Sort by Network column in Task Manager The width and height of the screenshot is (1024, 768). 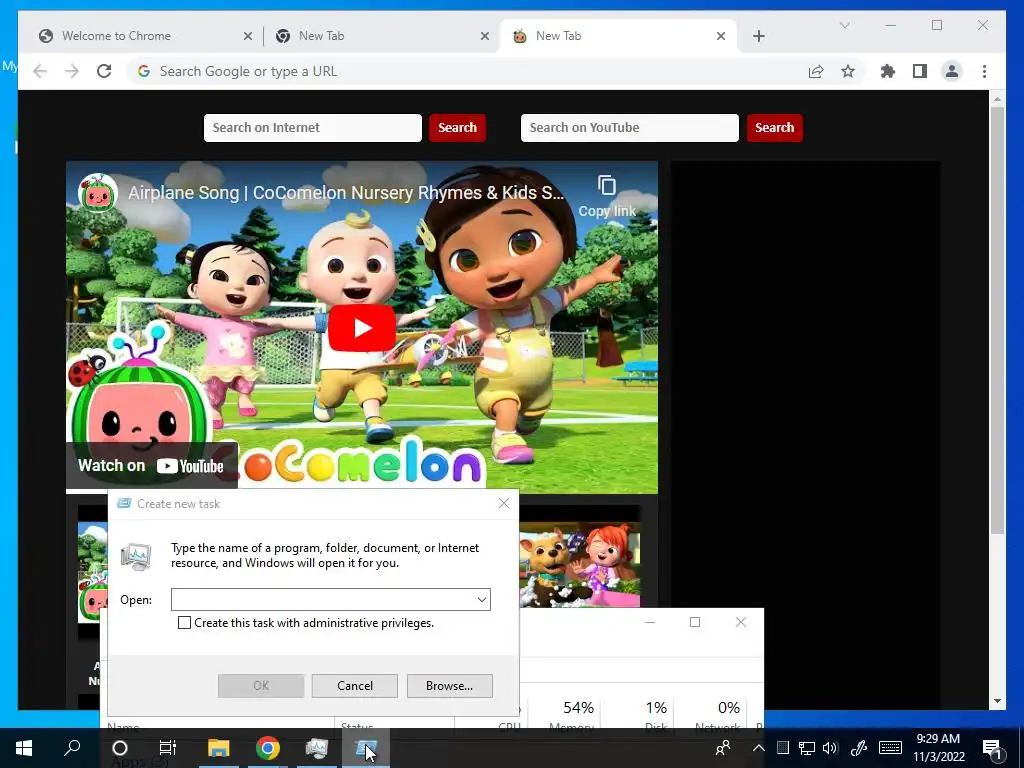[716, 714]
